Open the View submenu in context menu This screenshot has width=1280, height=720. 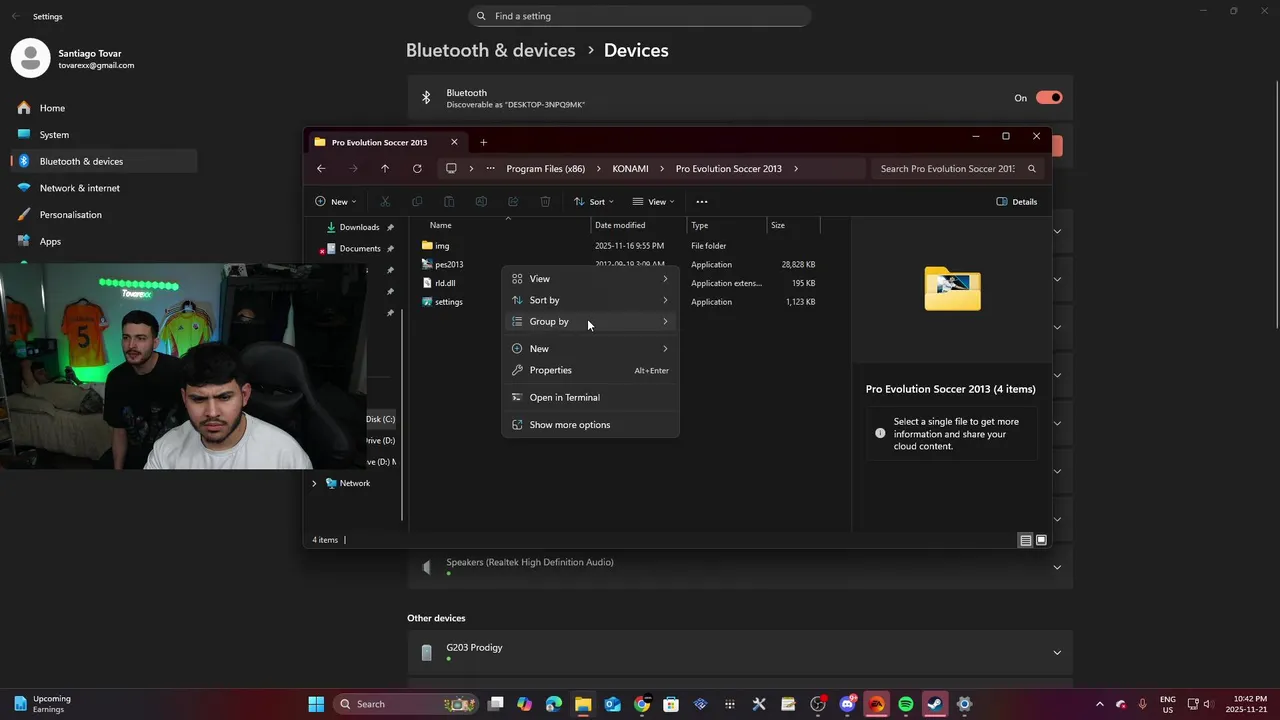pos(590,279)
